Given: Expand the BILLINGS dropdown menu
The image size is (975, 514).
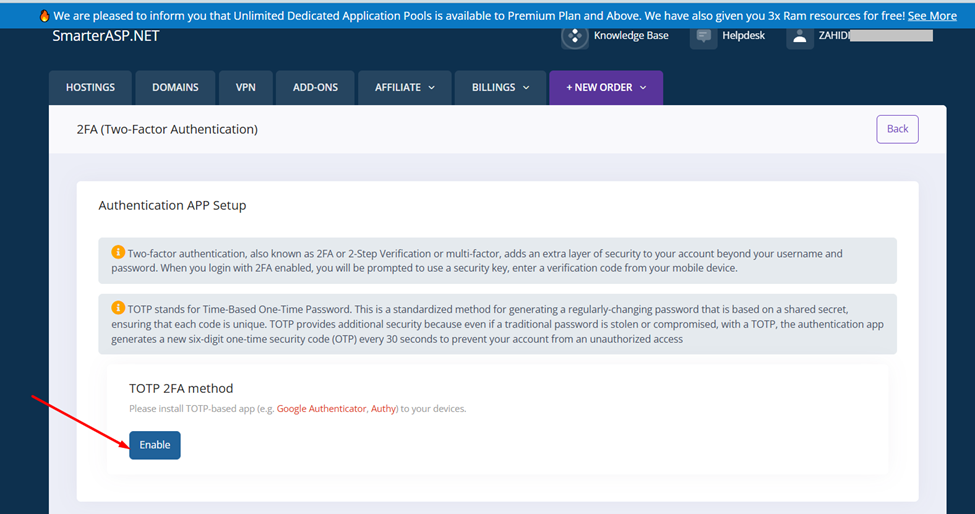Looking at the screenshot, I should (500, 88).
